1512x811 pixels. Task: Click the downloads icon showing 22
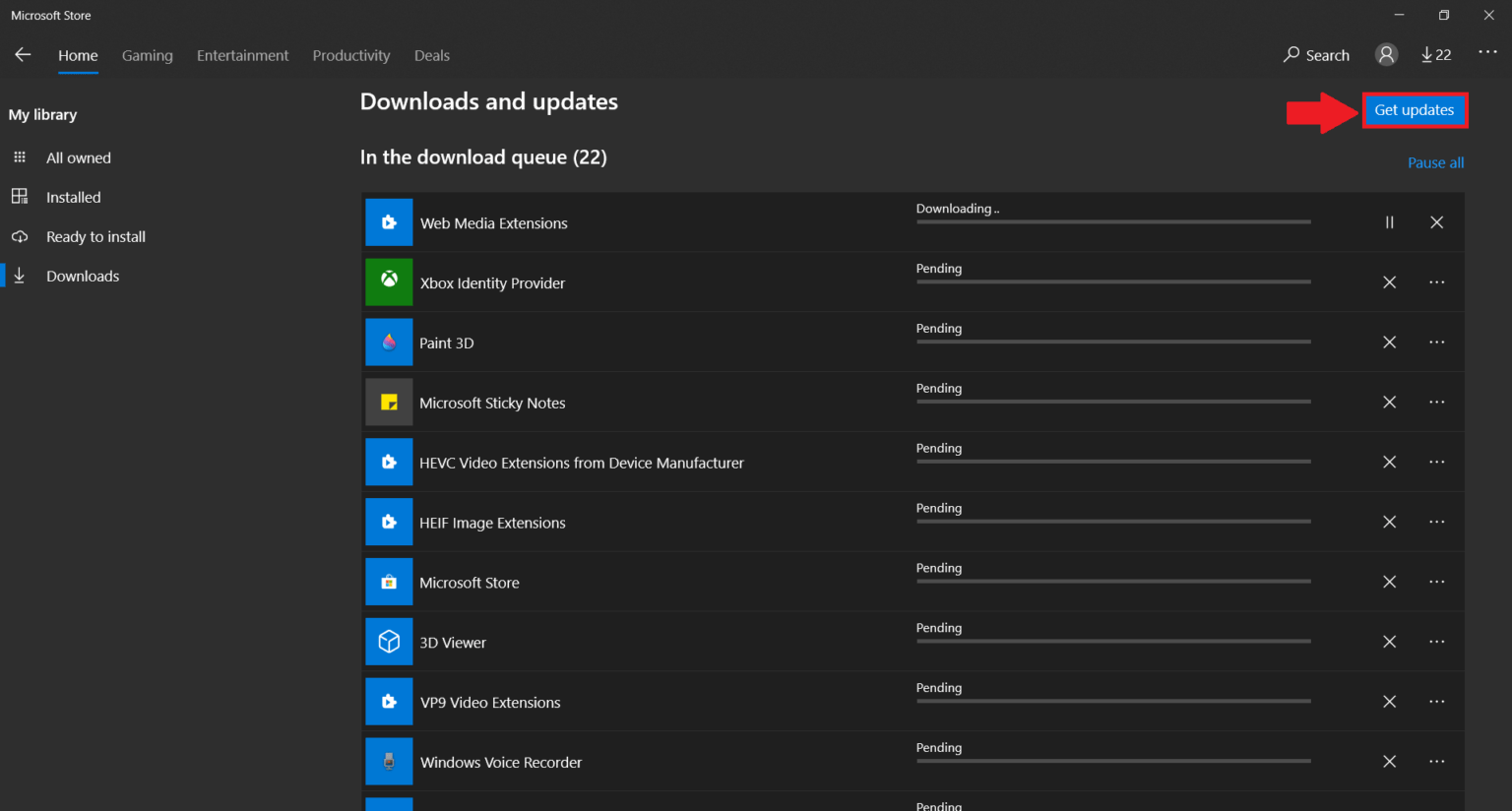(x=1435, y=54)
